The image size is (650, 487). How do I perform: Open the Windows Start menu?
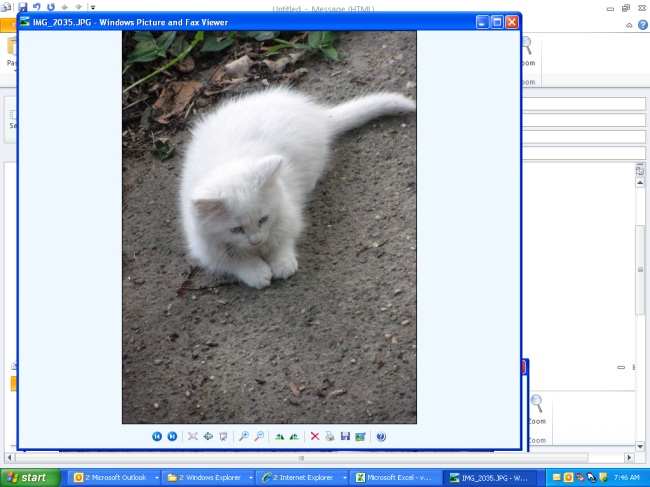30,478
